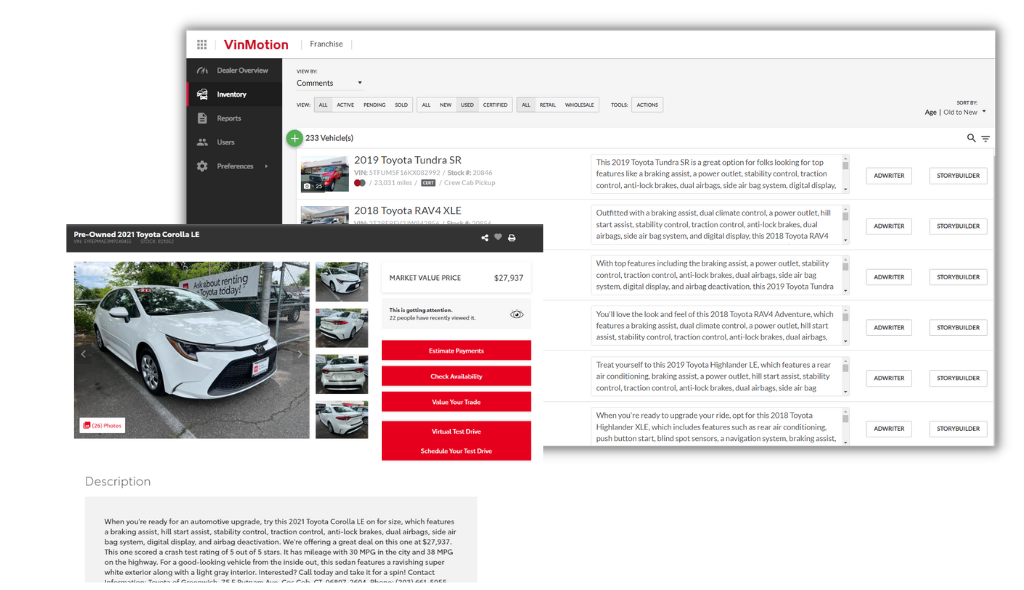Image resolution: width=1024 pixels, height=590 pixels.
Task: Open the ACTIONS tools button
Action: click(x=647, y=105)
